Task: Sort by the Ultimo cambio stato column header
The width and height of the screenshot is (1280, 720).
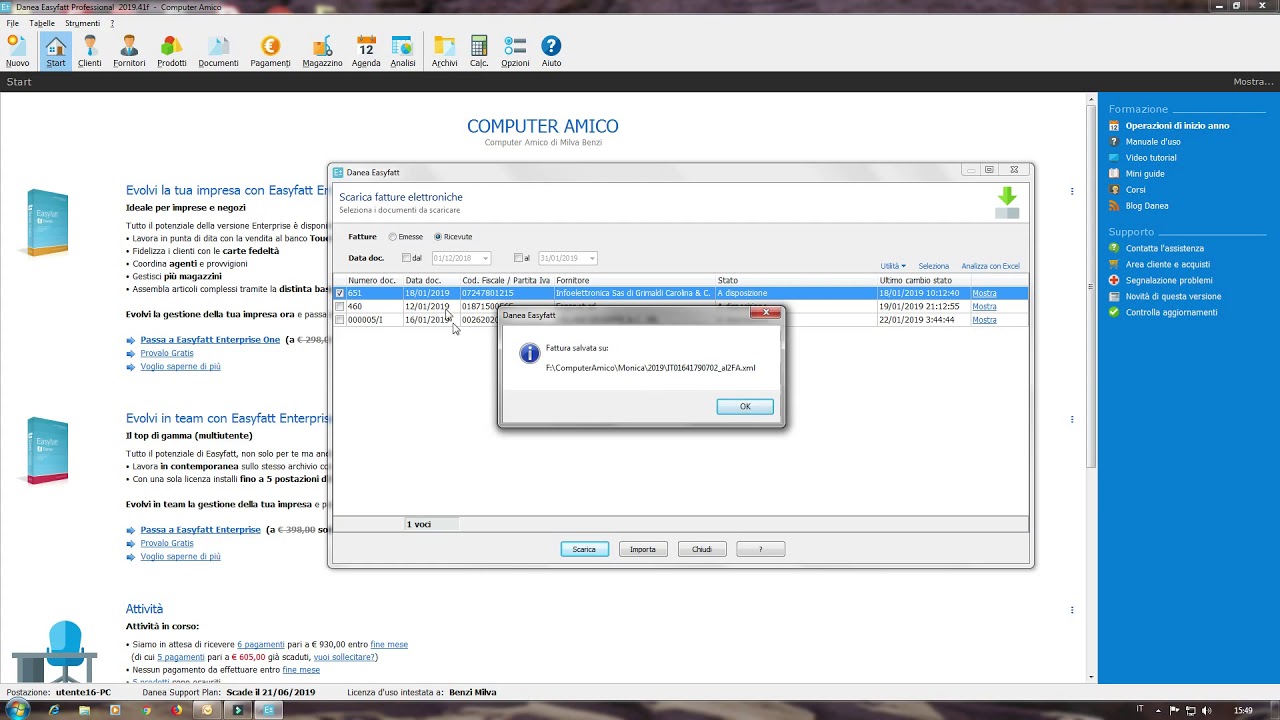Action: pyautogui.click(x=923, y=280)
